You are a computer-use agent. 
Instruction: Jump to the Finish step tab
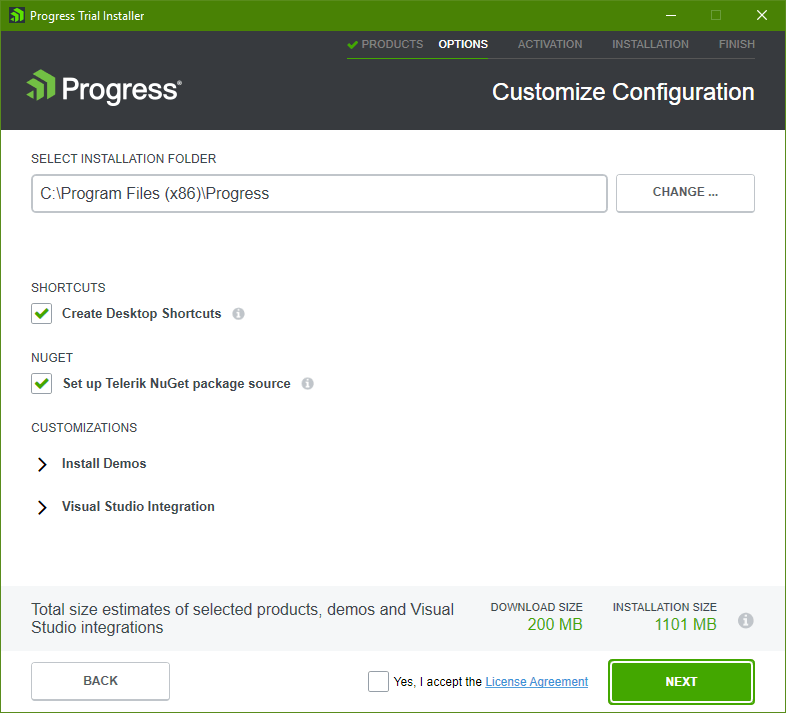pyautogui.click(x=736, y=44)
